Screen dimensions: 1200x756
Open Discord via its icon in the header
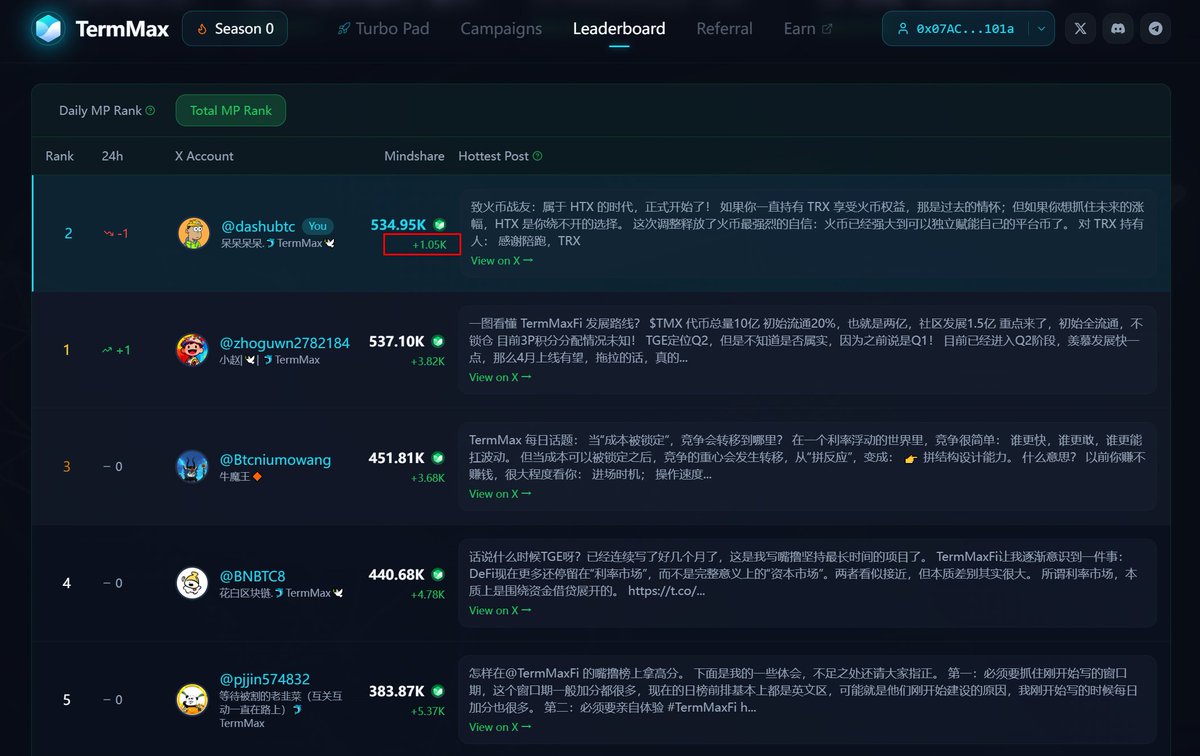point(1118,28)
